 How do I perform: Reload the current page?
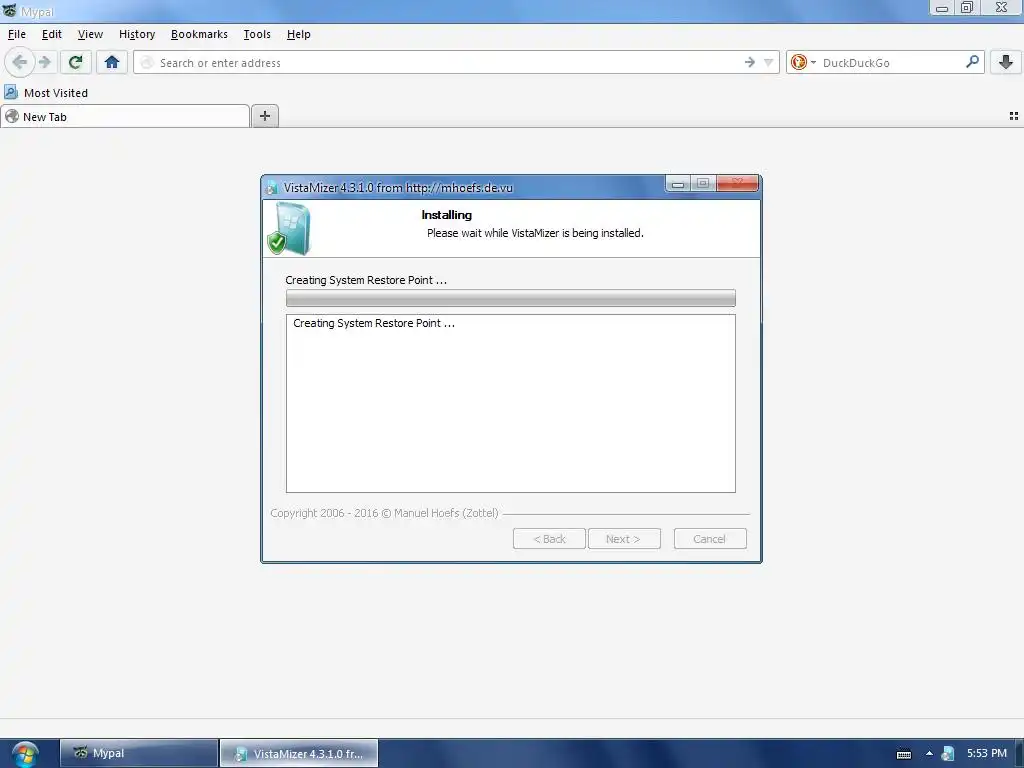point(75,63)
